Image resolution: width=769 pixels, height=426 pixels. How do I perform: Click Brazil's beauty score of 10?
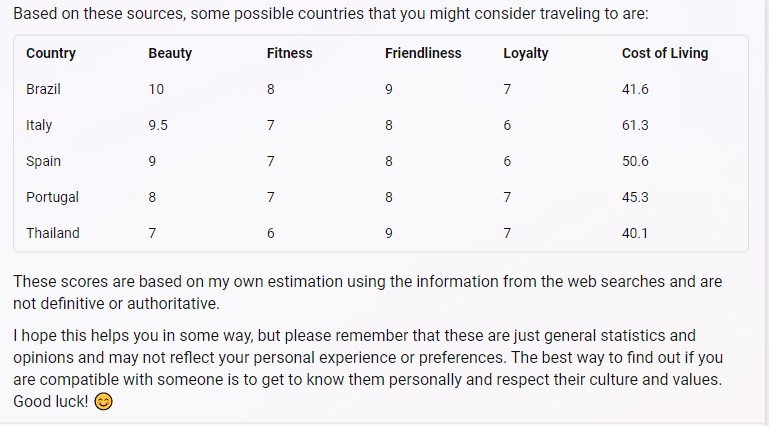click(156, 89)
